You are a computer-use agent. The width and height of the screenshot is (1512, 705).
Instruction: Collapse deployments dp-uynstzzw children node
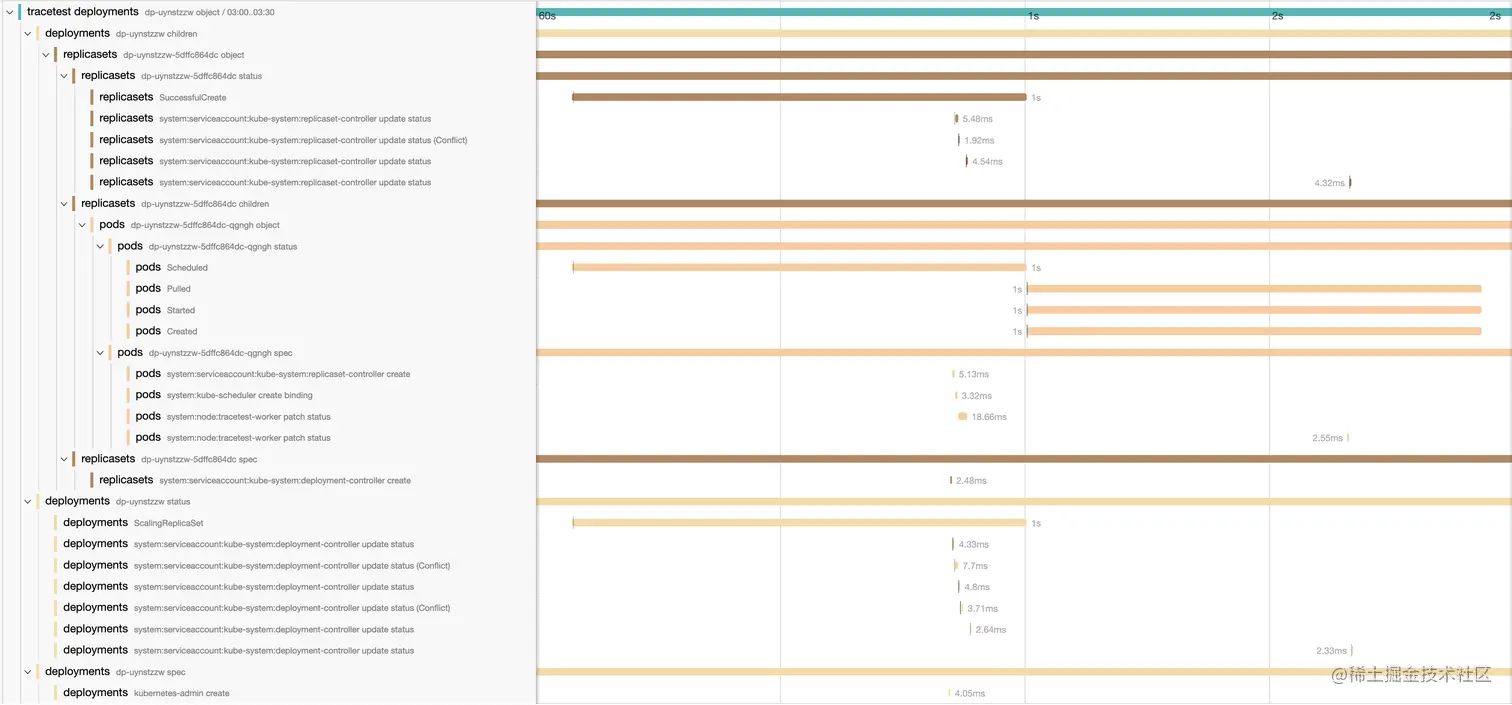[28, 33]
